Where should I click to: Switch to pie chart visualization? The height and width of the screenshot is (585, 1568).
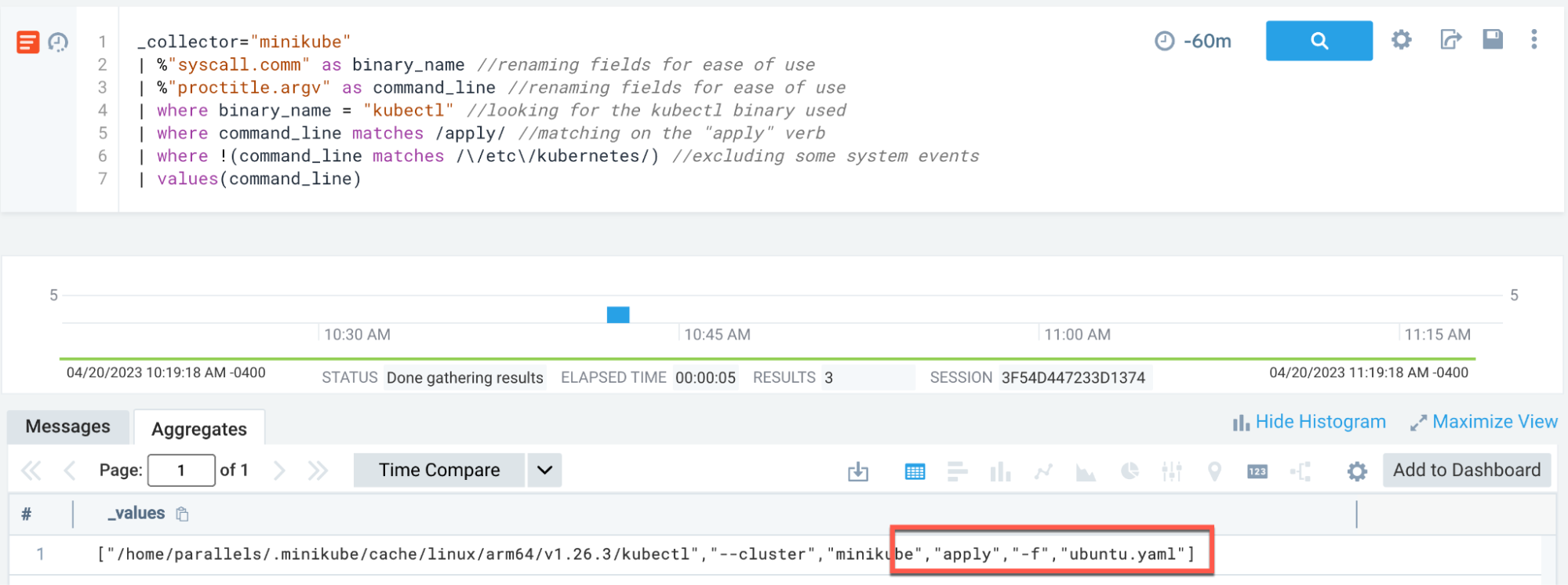coord(1130,471)
